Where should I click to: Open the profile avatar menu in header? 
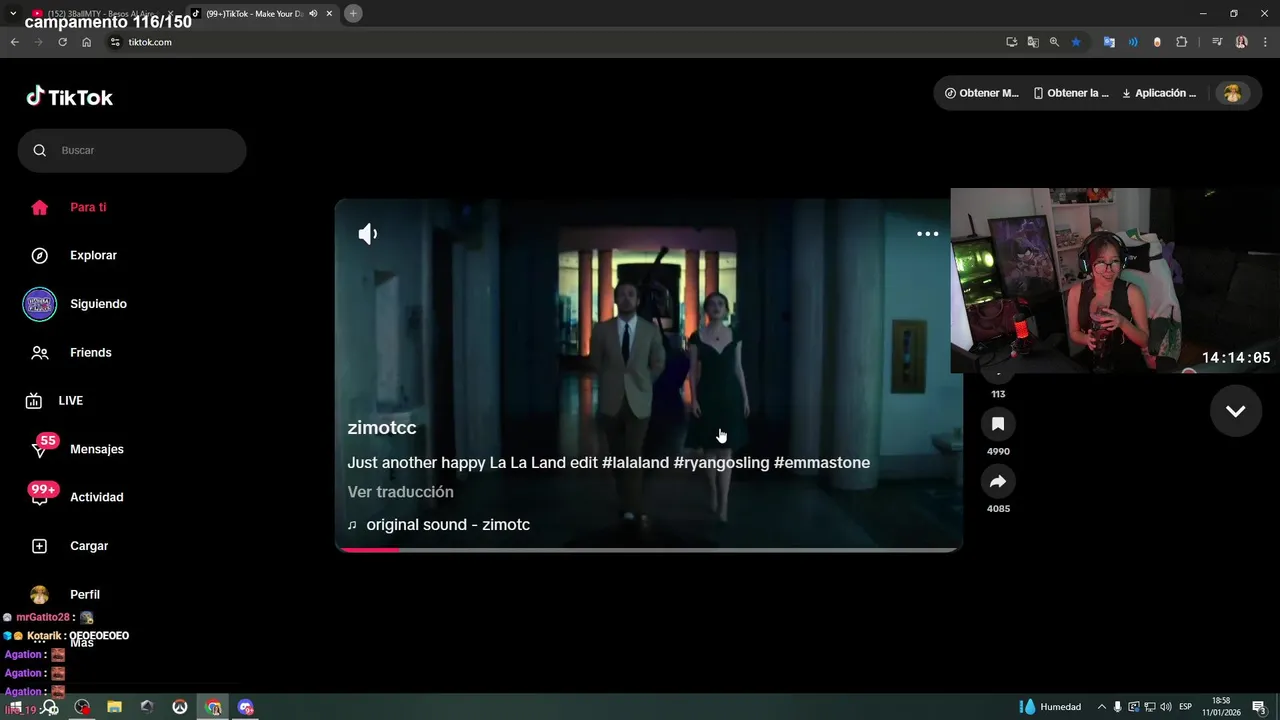[x=1232, y=93]
